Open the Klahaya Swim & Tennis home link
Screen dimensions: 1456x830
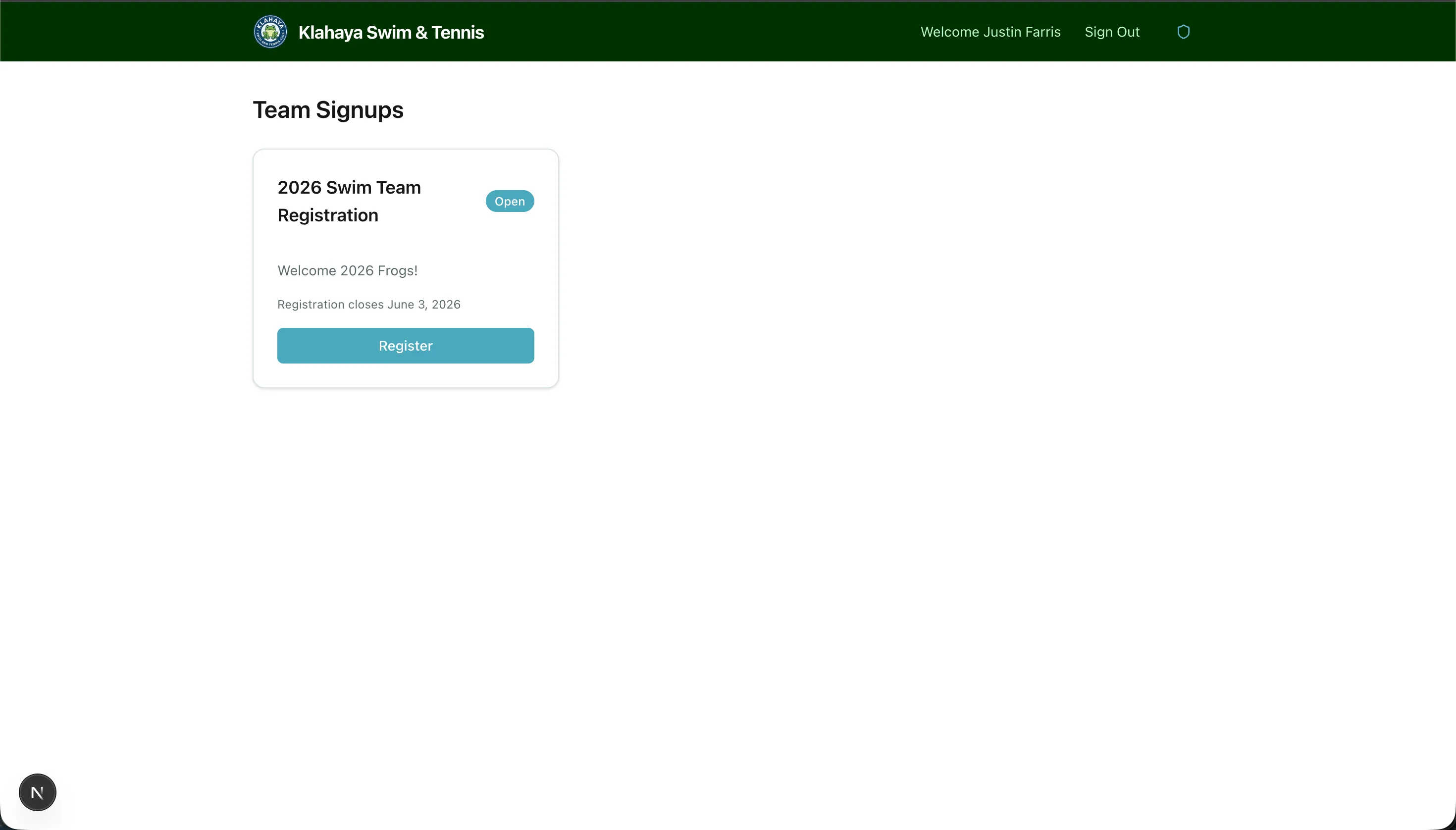coord(391,31)
